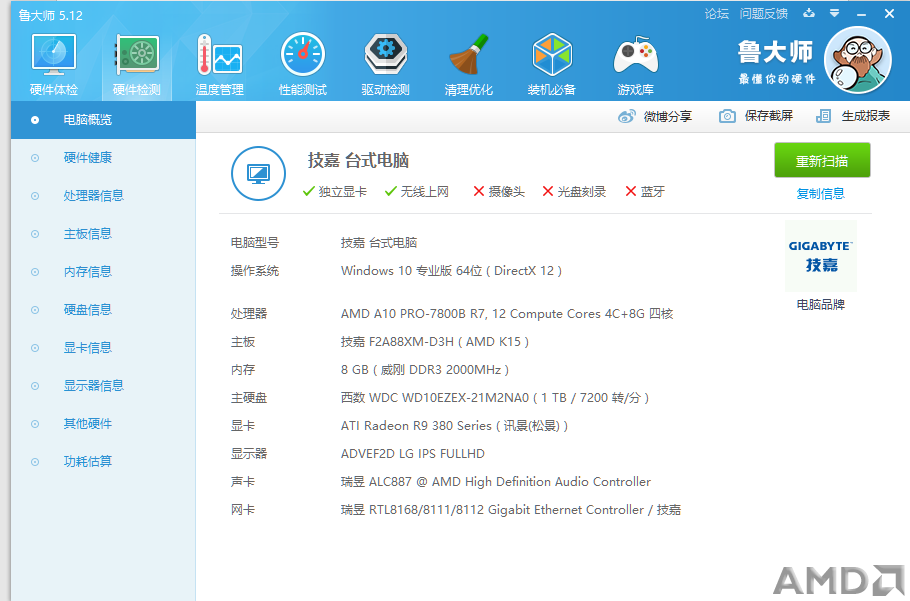Open the 问题反馈 feedback link
The width and height of the screenshot is (910, 601).
point(764,14)
